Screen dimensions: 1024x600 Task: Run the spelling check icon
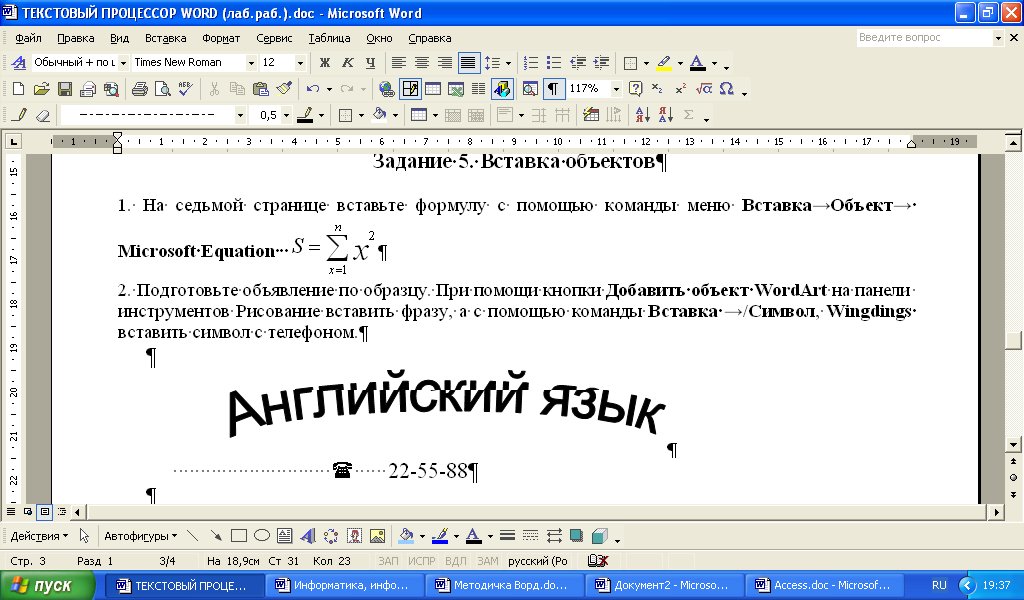point(185,89)
